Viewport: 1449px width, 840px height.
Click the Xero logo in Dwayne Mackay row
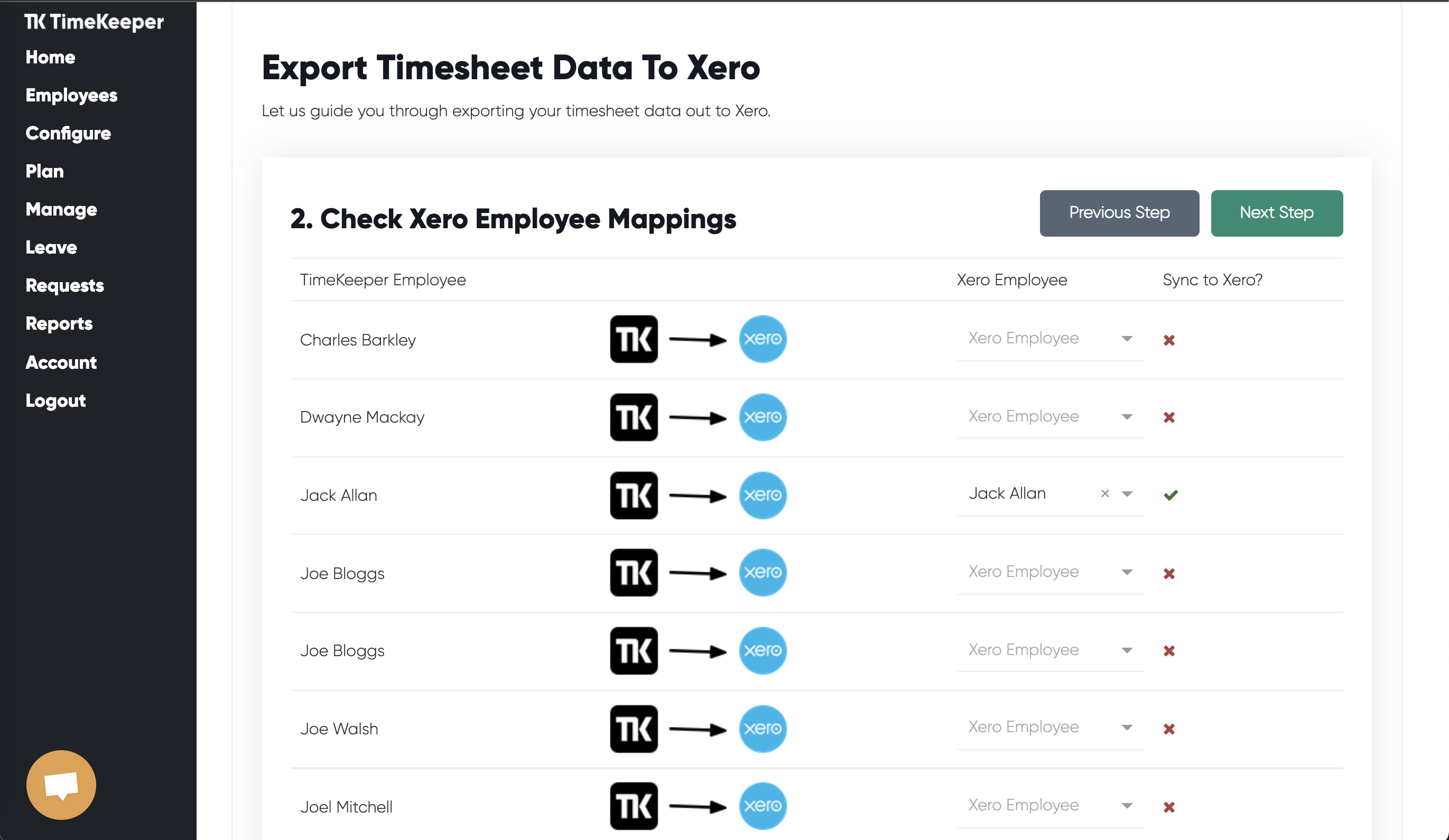coord(763,417)
